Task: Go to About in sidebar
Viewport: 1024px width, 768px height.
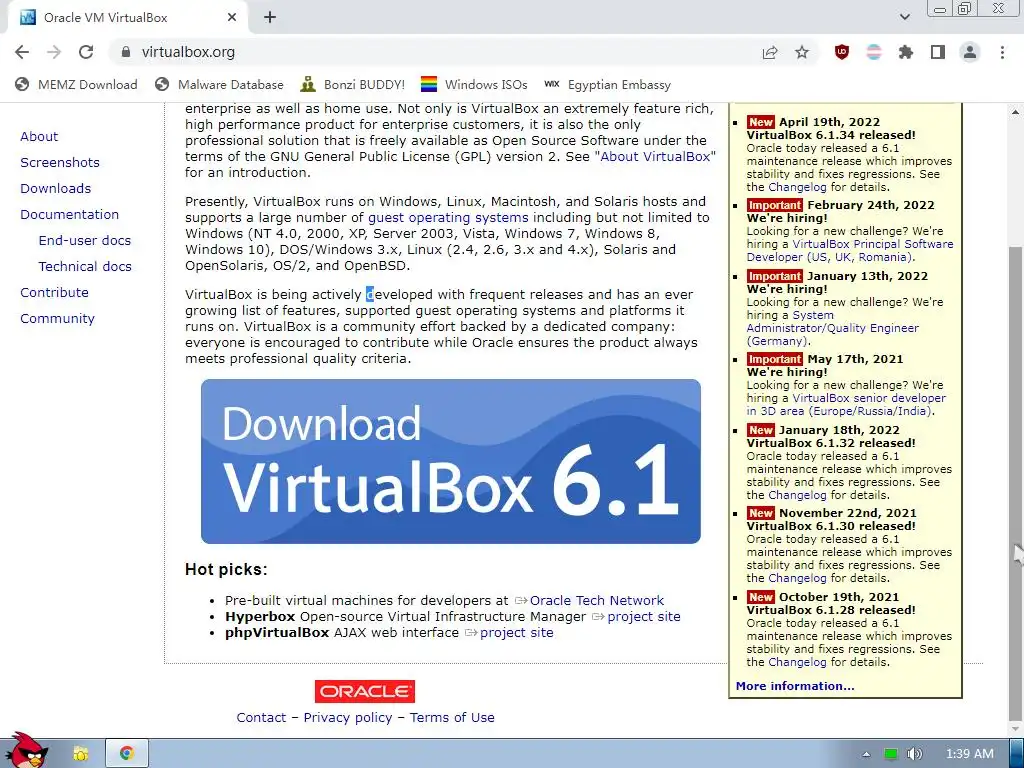Action: click(39, 136)
